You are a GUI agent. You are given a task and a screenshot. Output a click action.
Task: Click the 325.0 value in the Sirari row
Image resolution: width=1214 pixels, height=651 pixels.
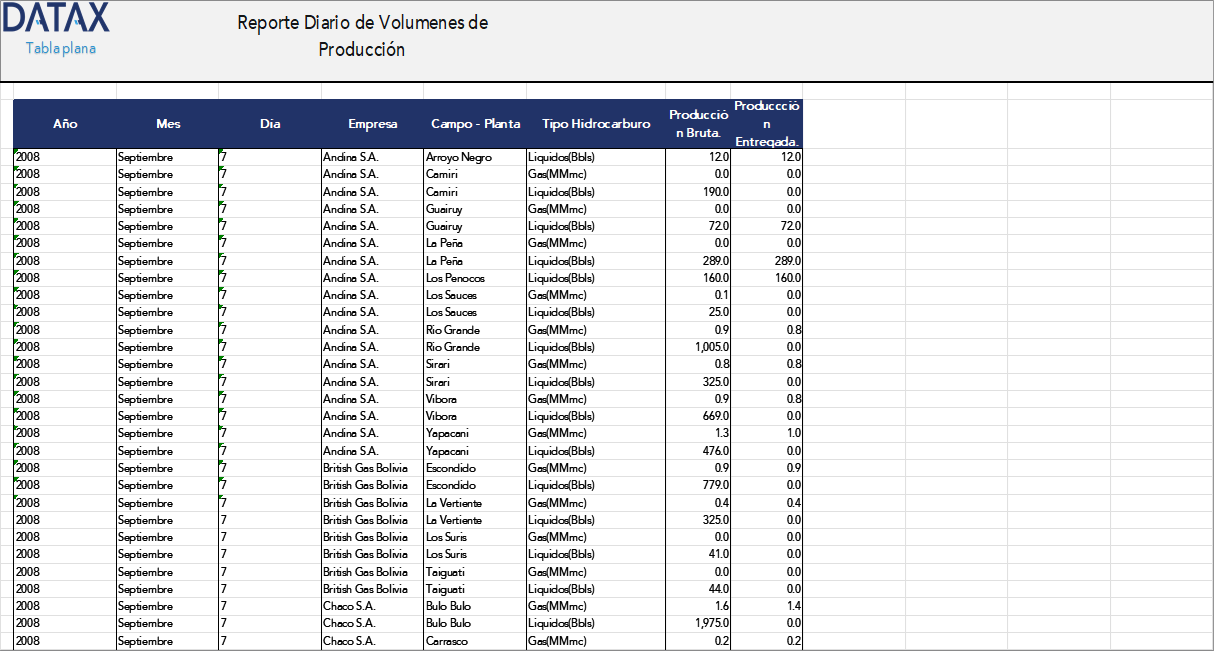tap(714, 381)
